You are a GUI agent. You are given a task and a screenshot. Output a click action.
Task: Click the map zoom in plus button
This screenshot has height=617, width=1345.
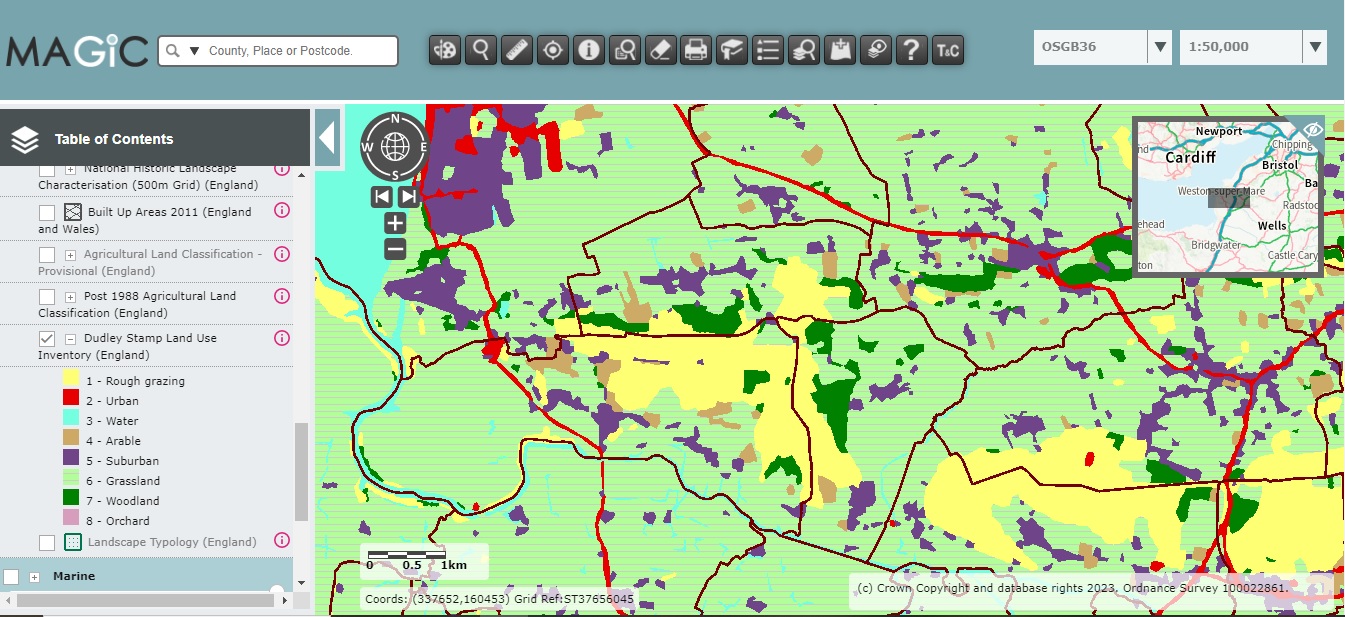(395, 223)
